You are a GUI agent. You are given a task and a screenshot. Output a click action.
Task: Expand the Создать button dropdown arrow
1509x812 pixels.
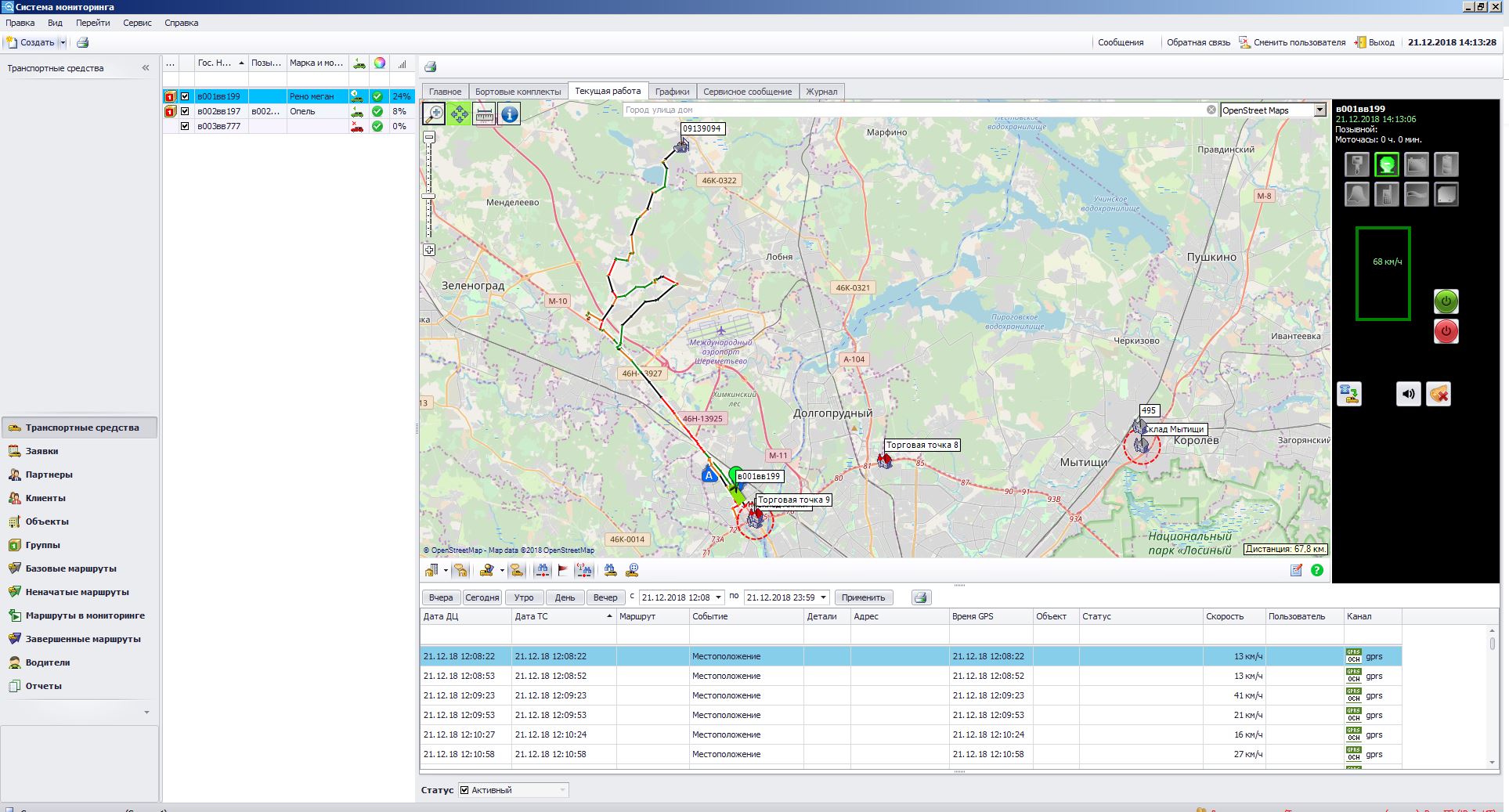63,42
